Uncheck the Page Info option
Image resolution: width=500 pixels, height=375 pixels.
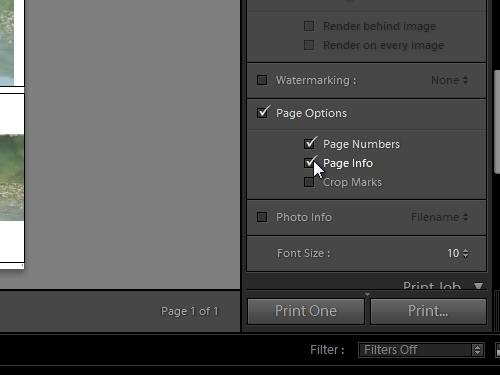click(309, 163)
